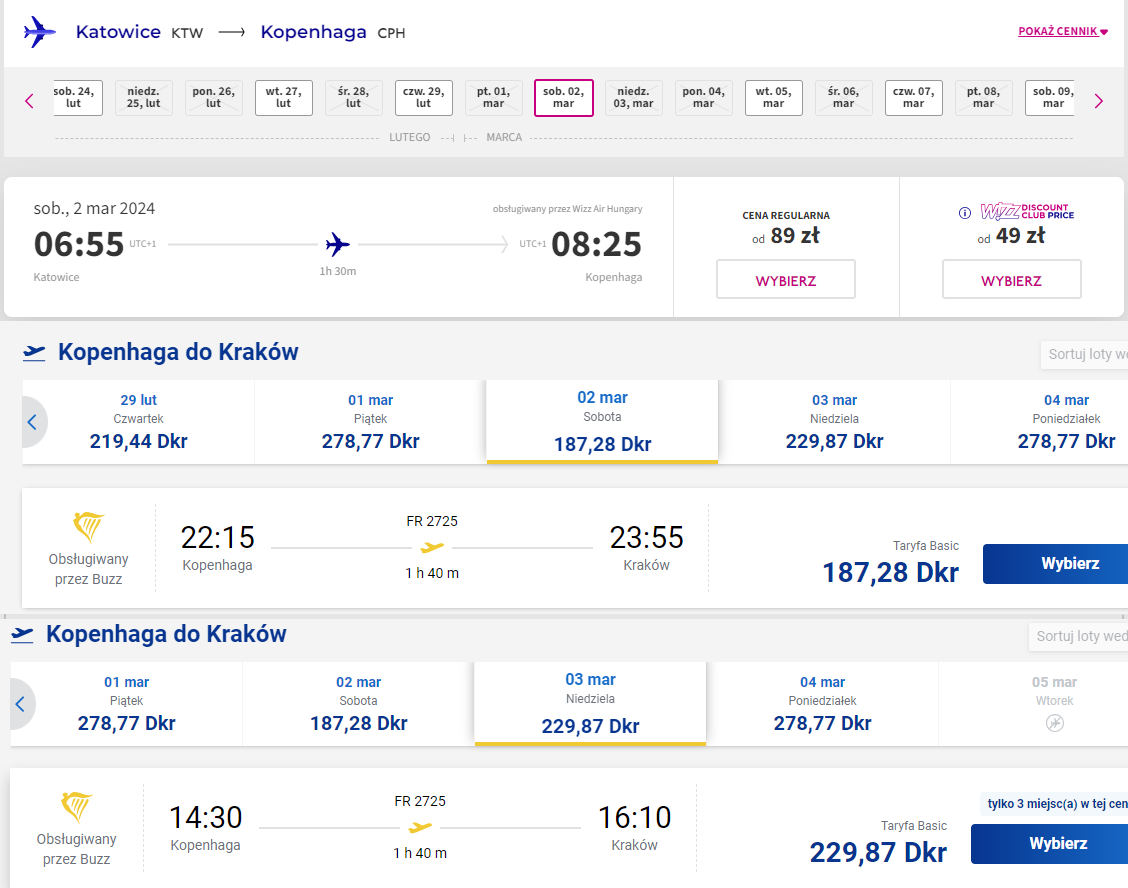Click 'tylko 3 miejsc(a) w tej cenie' notice
Image resolution: width=1128 pixels, height=888 pixels.
(1054, 804)
